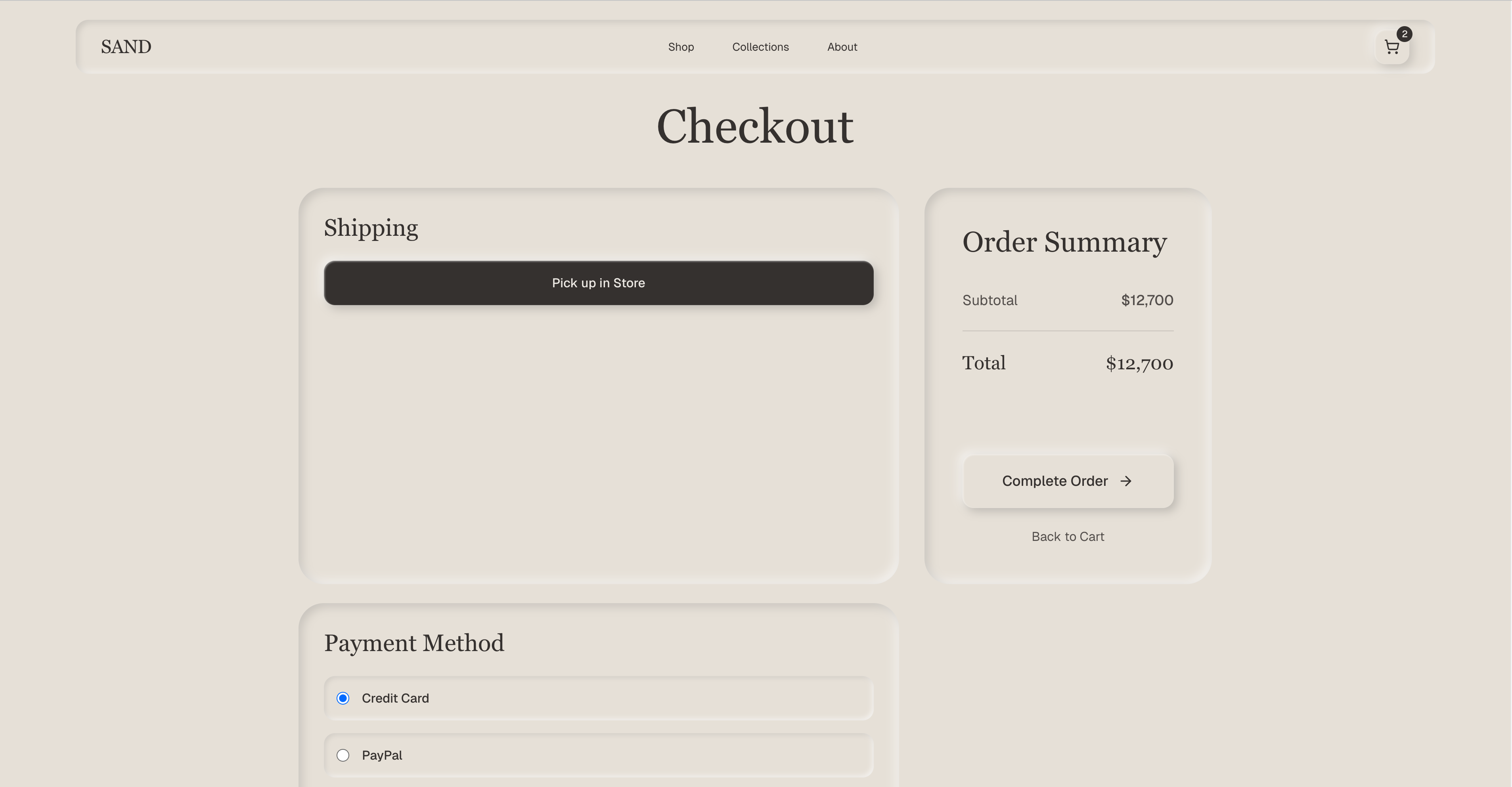Open the shopping cart icon
Viewport: 1512px width, 787px height.
1391,48
